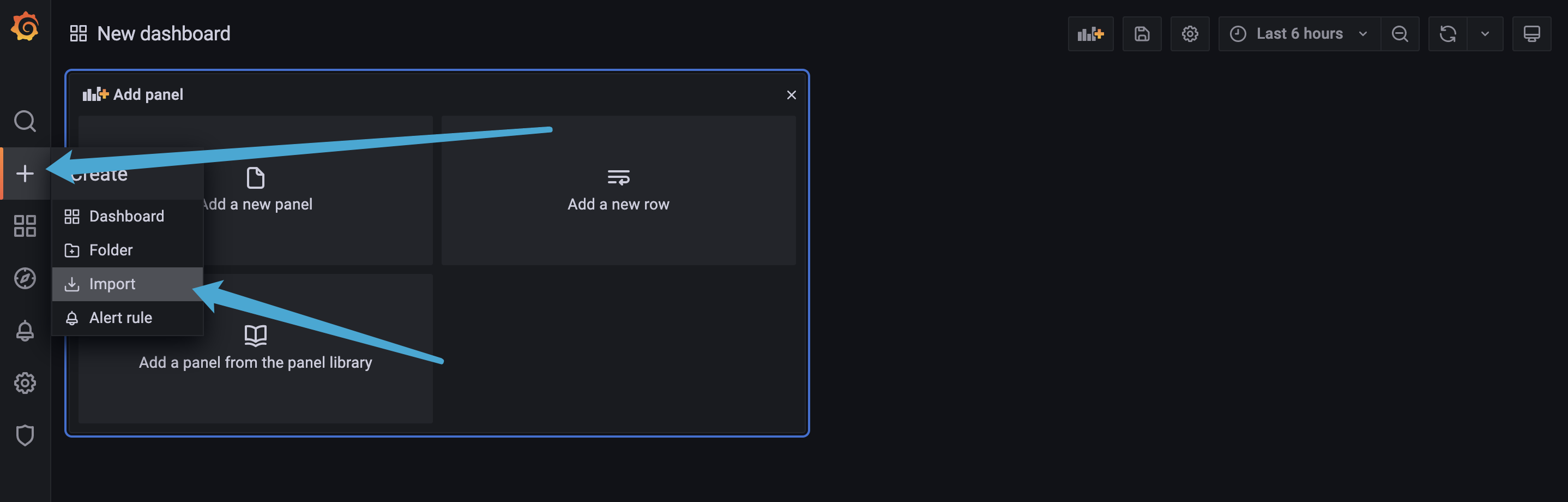Click the Create plus icon in sidebar
The width and height of the screenshot is (1568, 502).
click(25, 174)
